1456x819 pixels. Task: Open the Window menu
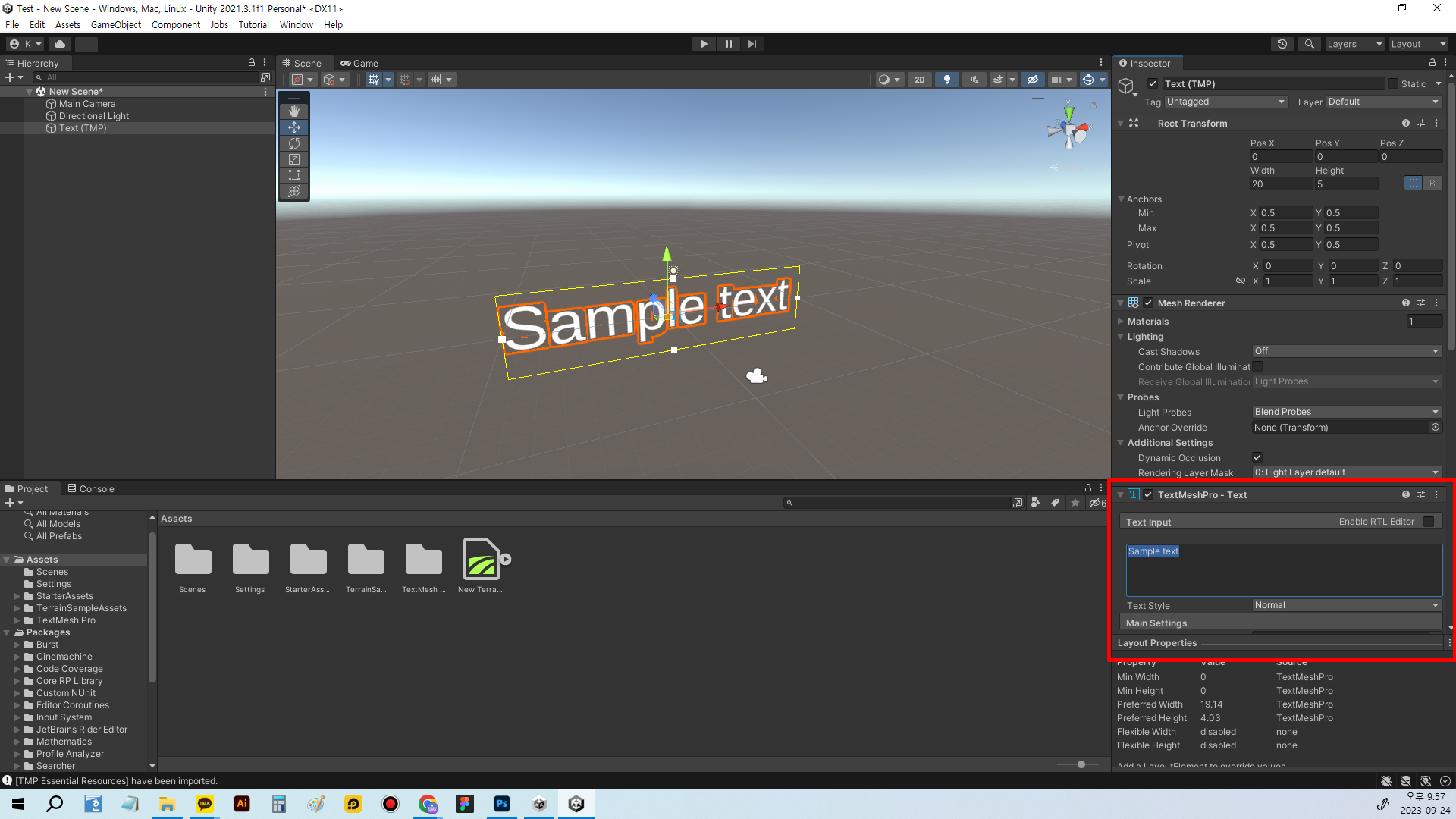297,24
